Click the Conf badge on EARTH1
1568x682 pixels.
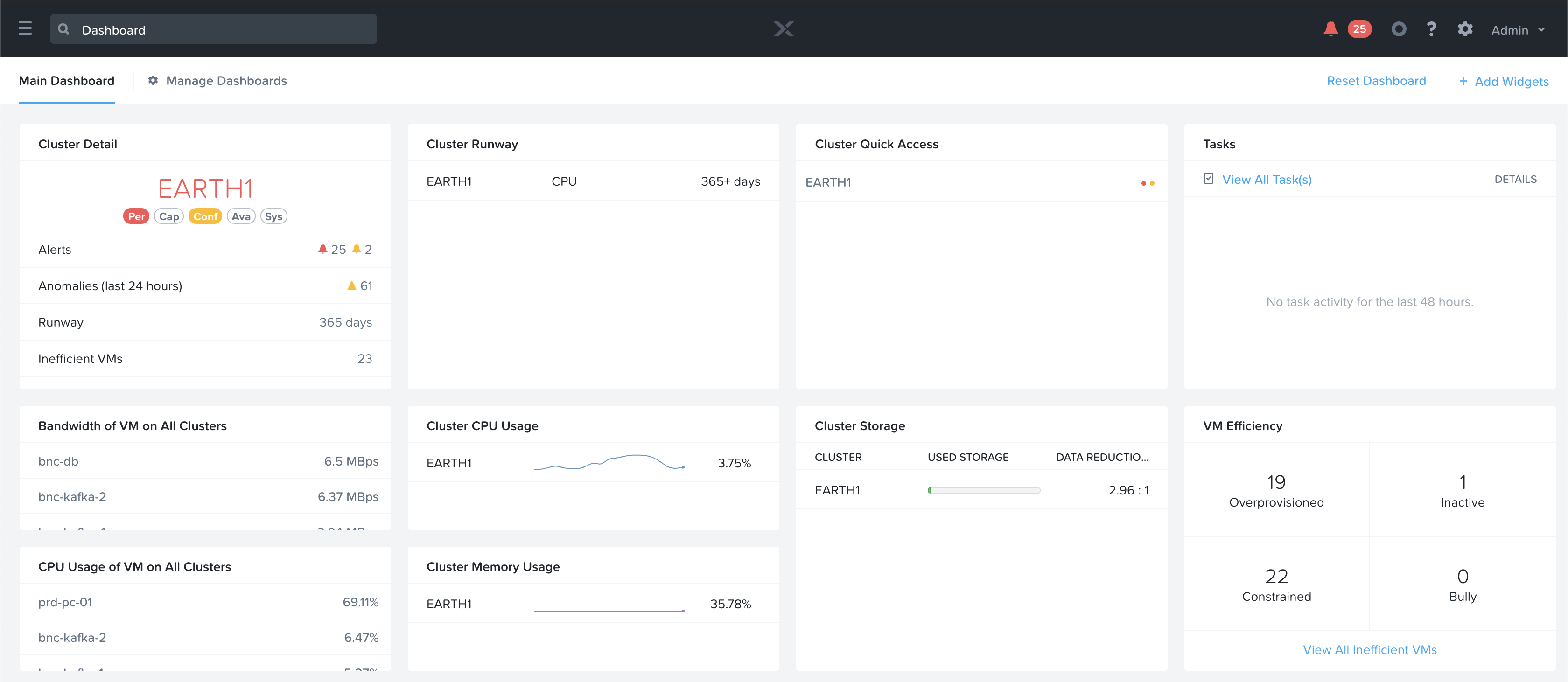(203, 216)
